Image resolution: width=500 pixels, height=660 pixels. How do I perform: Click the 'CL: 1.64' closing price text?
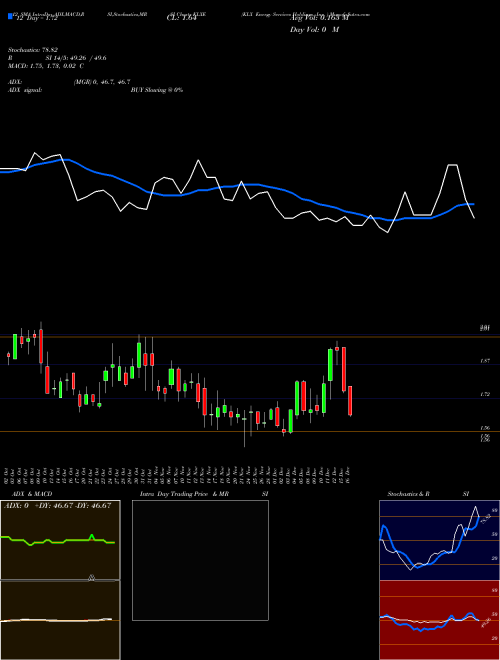coord(182,19)
